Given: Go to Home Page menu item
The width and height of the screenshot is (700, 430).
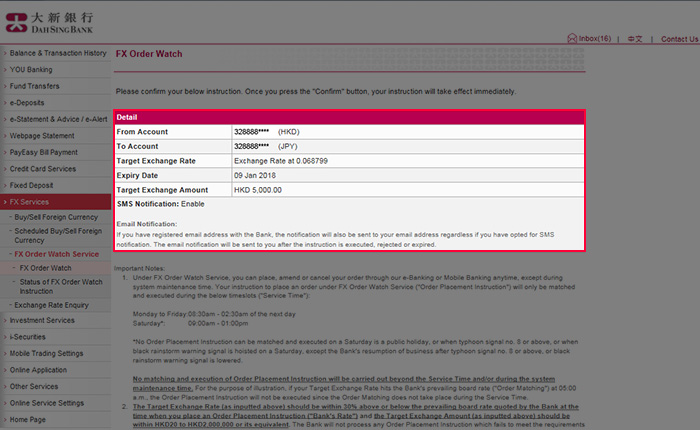Looking at the screenshot, I should (x=28, y=419).
